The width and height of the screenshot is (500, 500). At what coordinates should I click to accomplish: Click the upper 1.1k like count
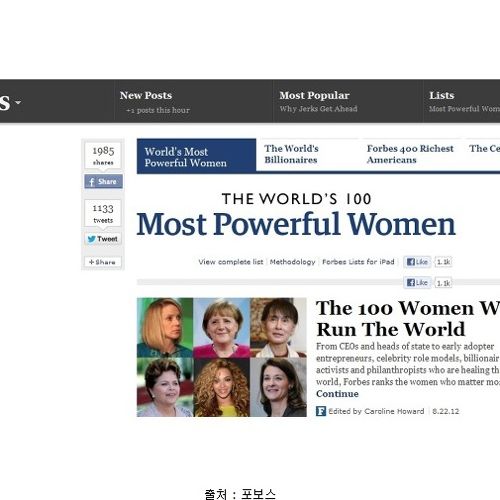click(x=443, y=262)
